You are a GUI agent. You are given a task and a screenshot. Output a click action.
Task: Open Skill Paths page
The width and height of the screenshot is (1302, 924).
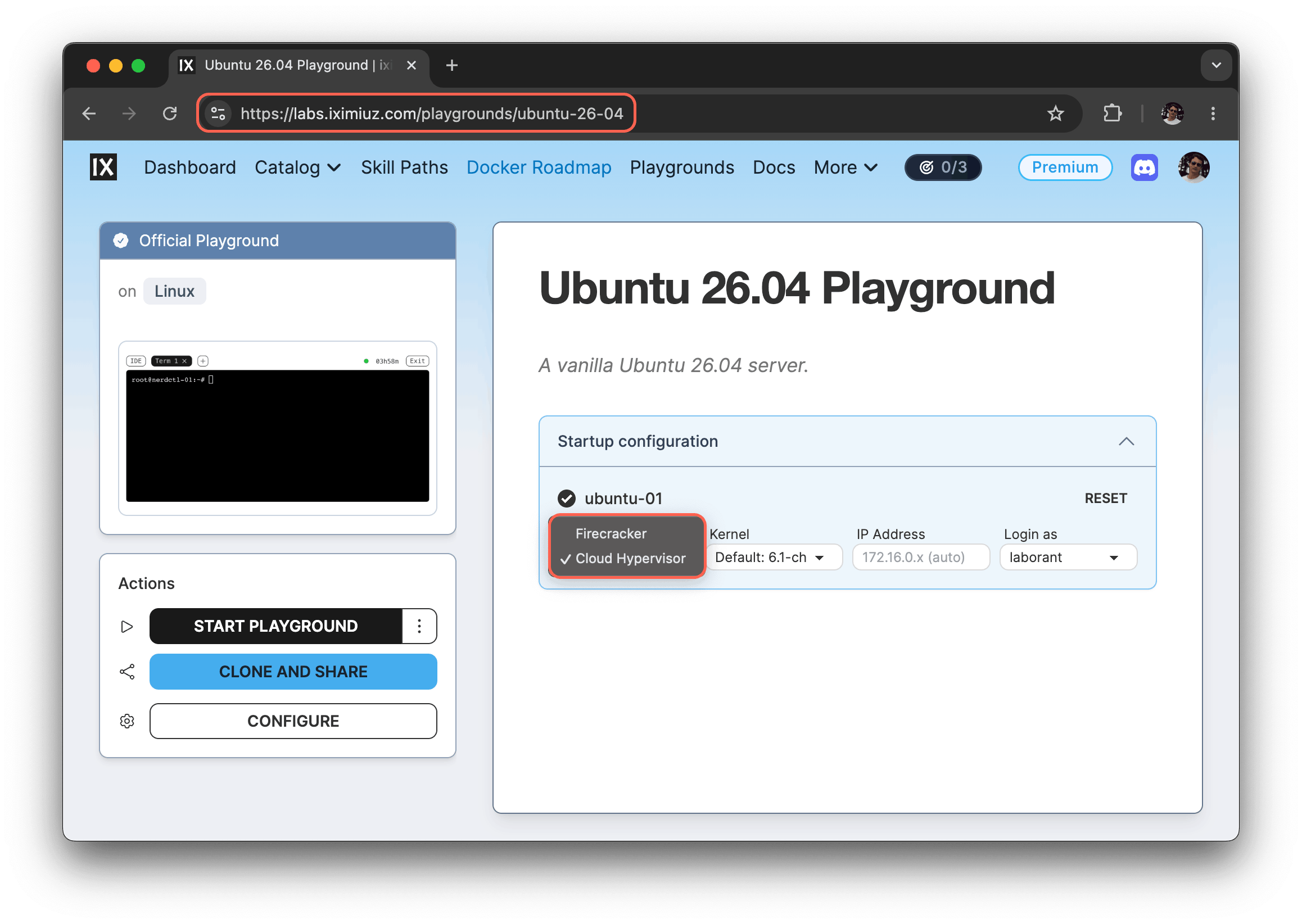click(404, 167)
